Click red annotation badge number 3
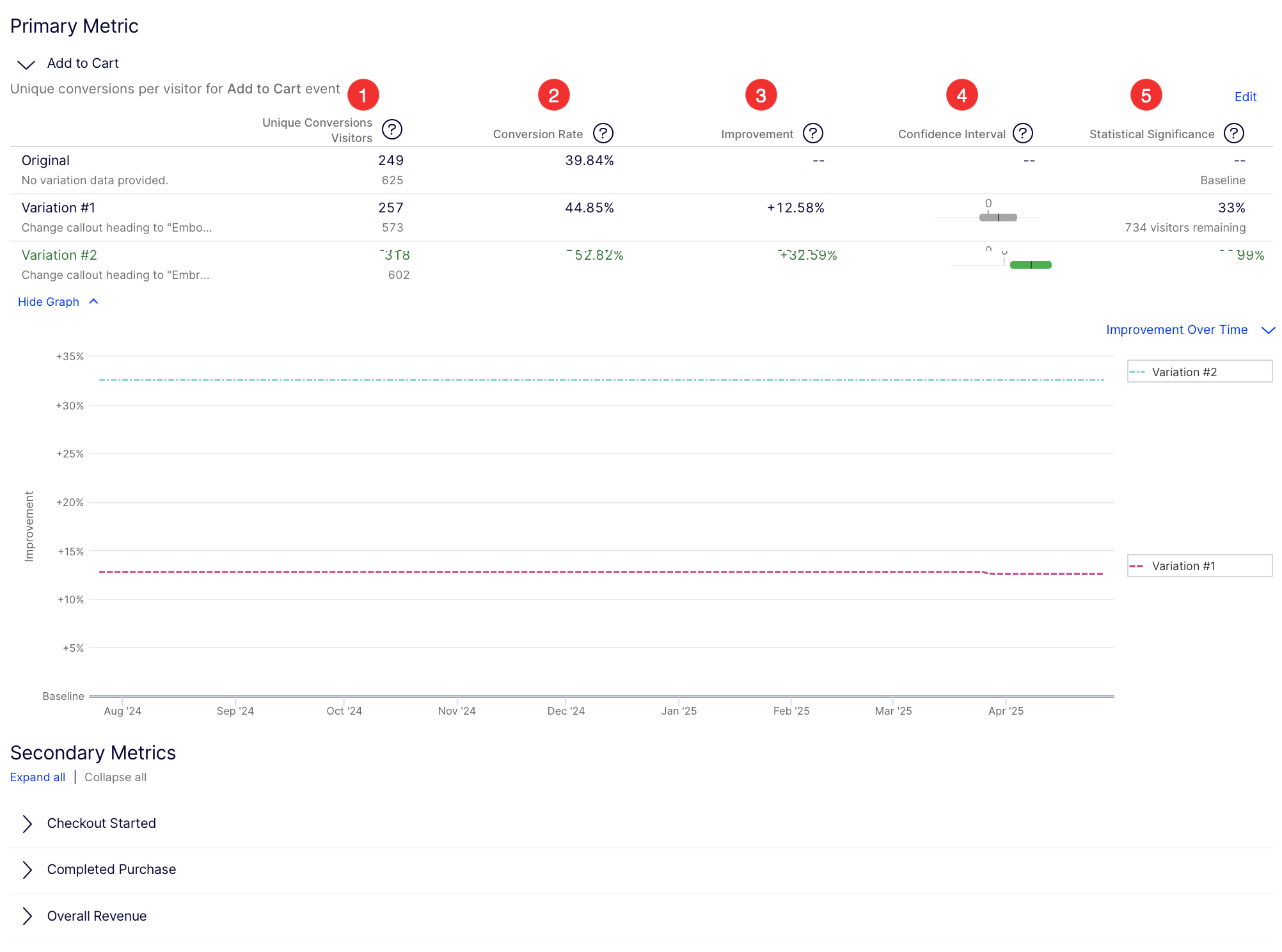This screenshot has width=1282, height=952. click(x=761, y=95)
